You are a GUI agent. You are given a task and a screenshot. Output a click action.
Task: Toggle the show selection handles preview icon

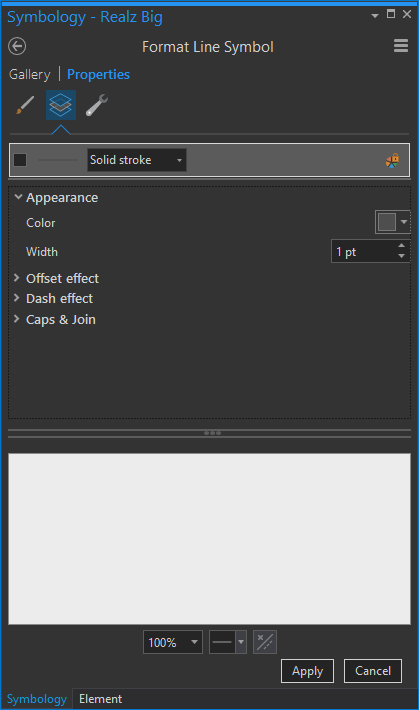[x=265, y=642]
